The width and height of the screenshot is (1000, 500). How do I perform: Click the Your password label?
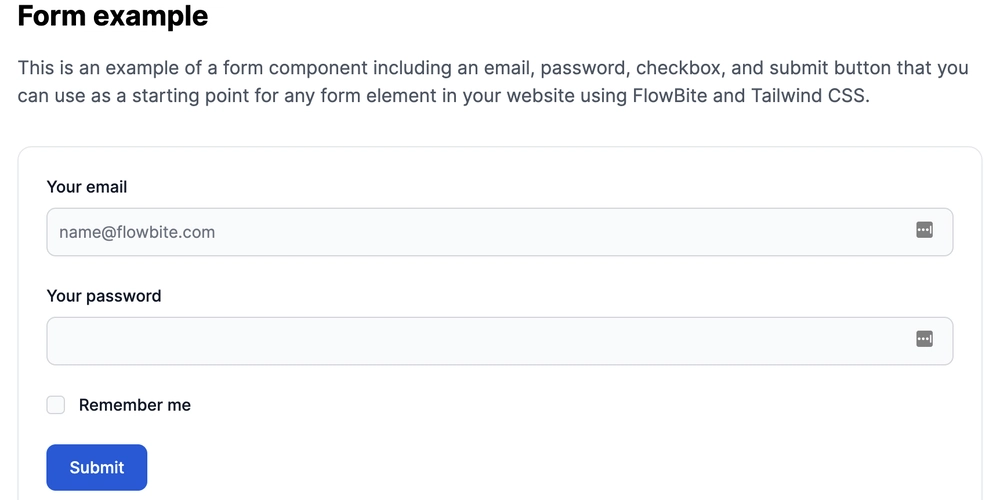(x=104, y=296)
